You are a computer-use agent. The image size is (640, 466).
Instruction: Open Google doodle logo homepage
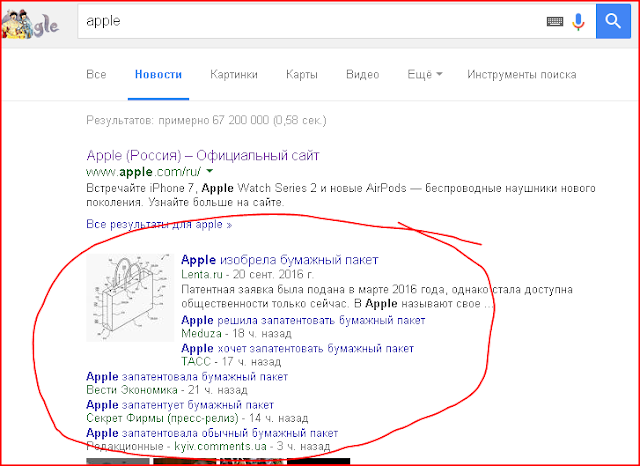31,24
